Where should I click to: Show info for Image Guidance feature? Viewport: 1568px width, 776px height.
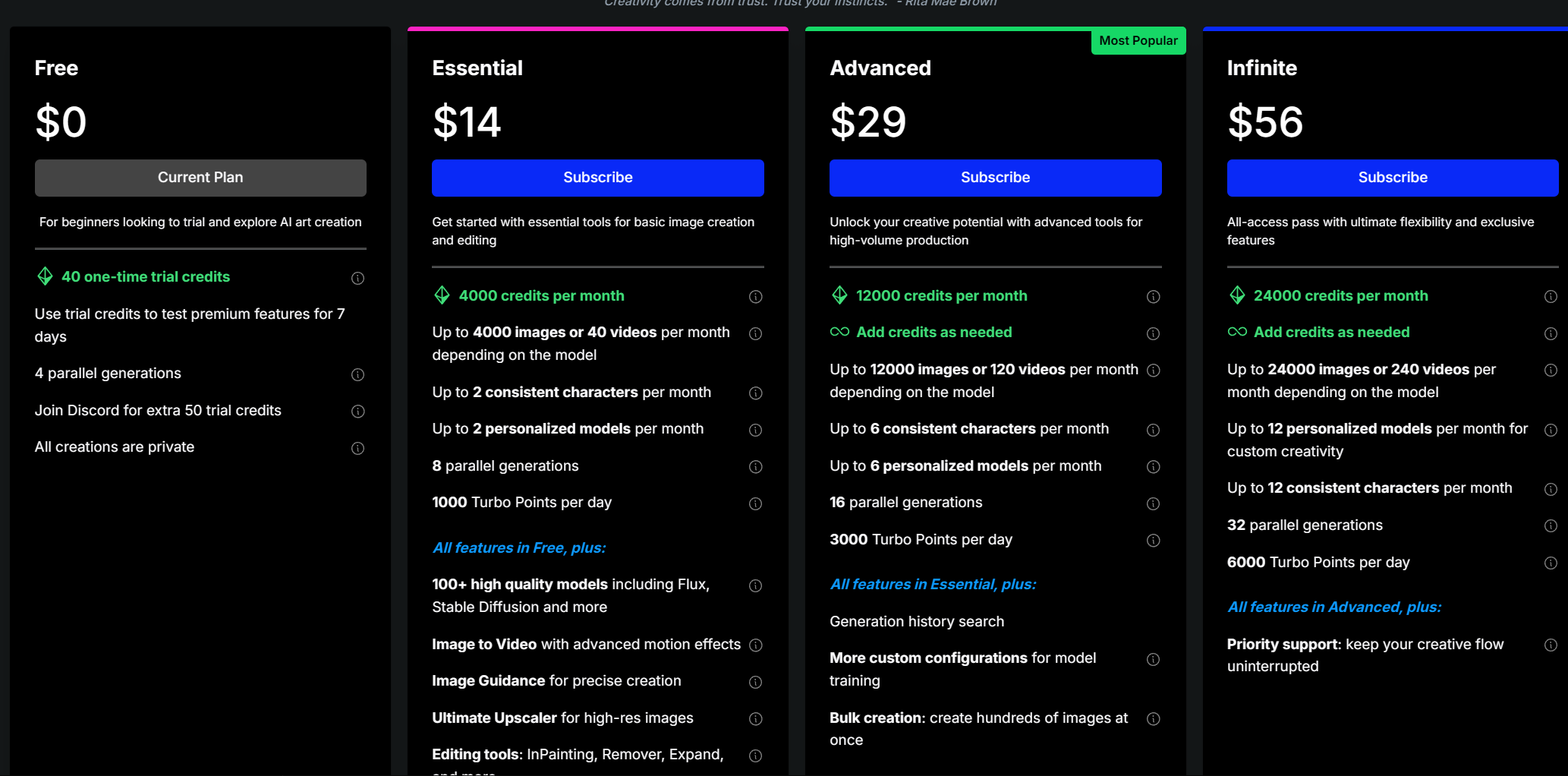point(755,682)
